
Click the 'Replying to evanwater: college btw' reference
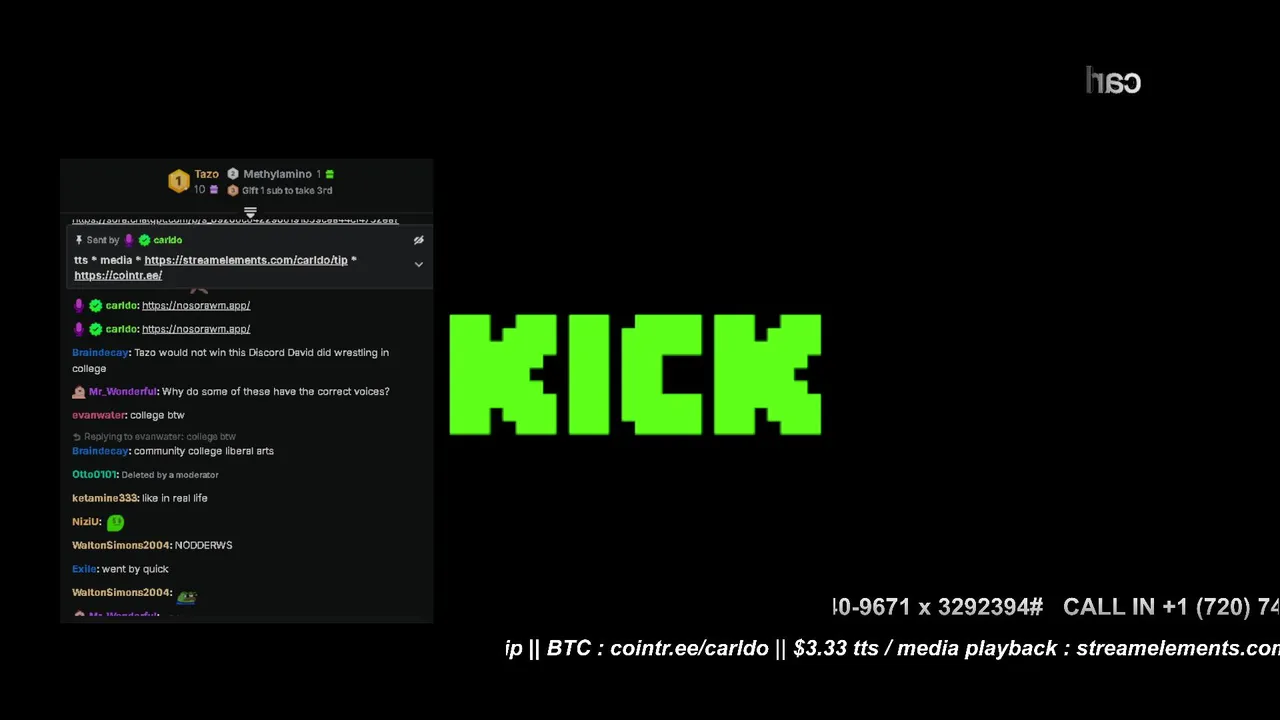[x=160, y=437]
